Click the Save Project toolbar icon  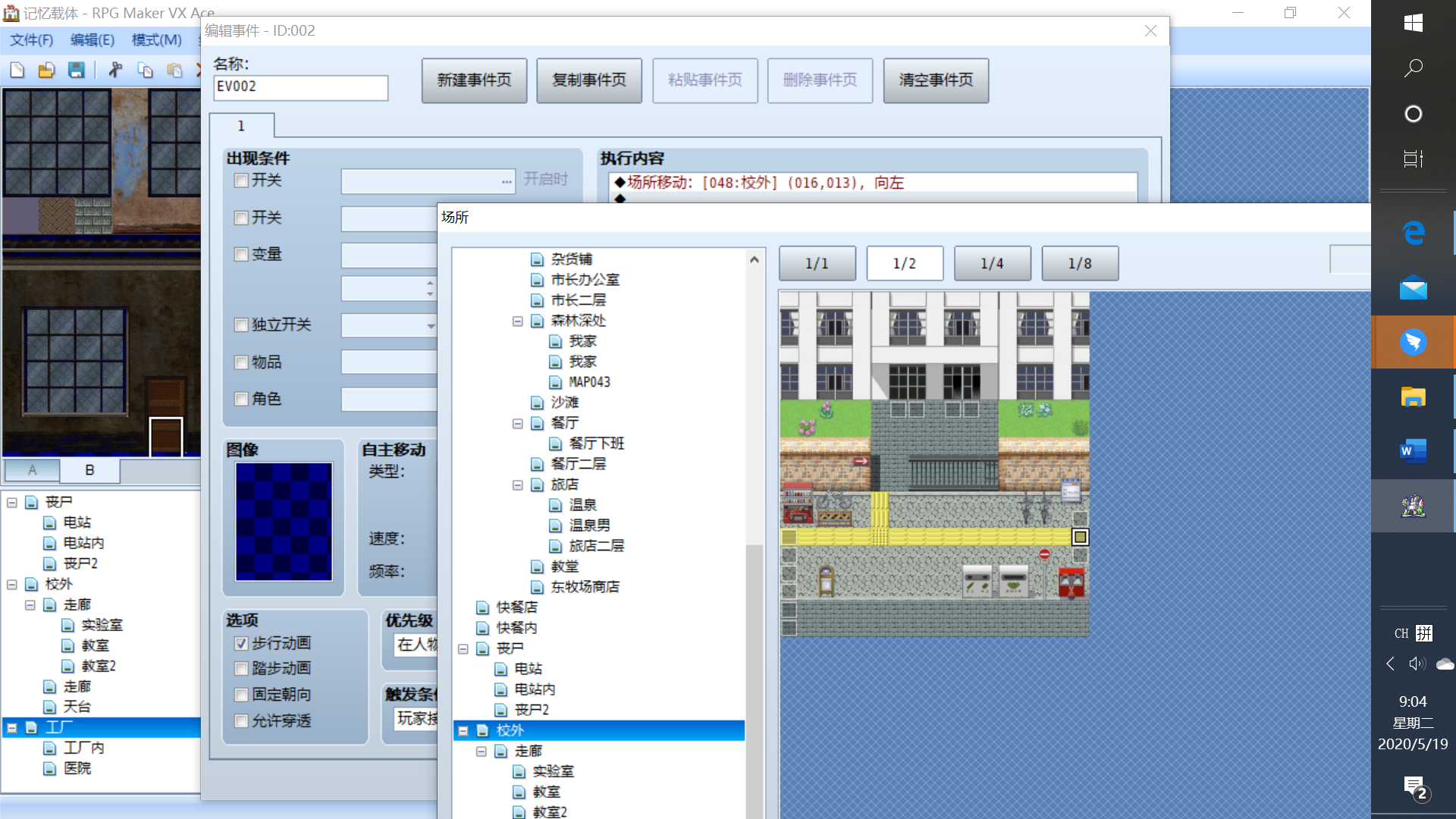point(77,71)
